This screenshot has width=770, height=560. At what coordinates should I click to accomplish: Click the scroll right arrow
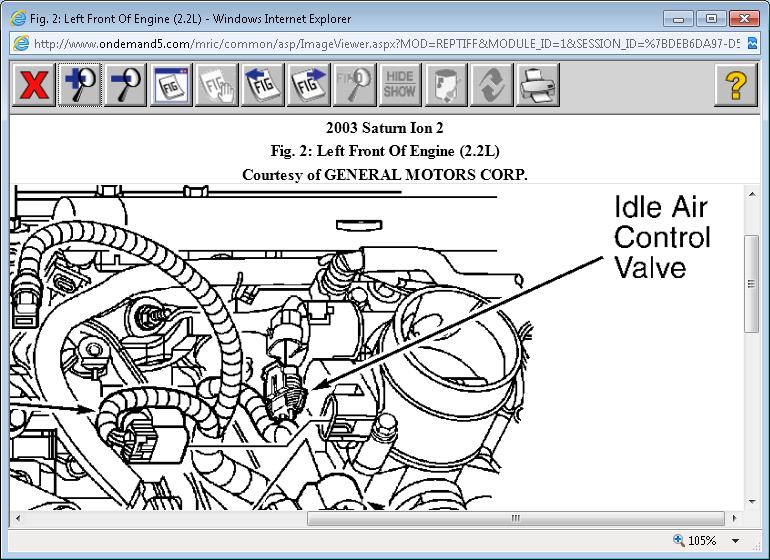735,519
